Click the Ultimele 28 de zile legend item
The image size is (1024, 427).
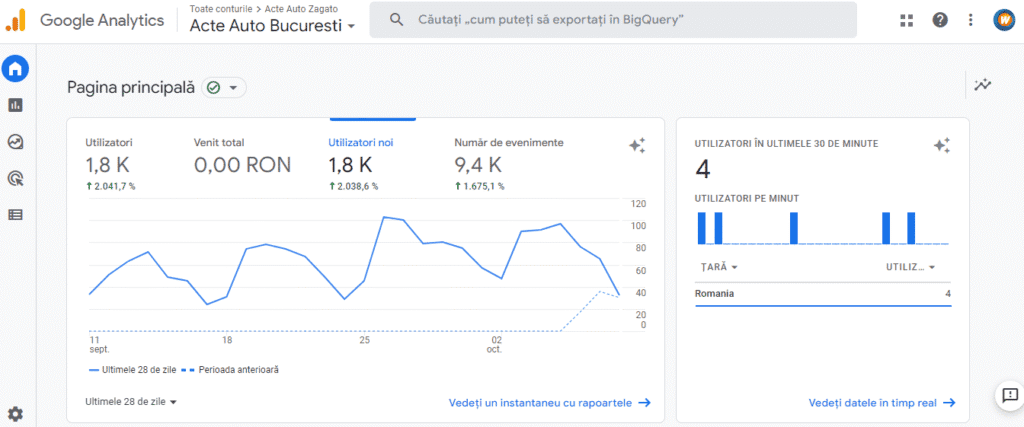click(x=131, y=370)
